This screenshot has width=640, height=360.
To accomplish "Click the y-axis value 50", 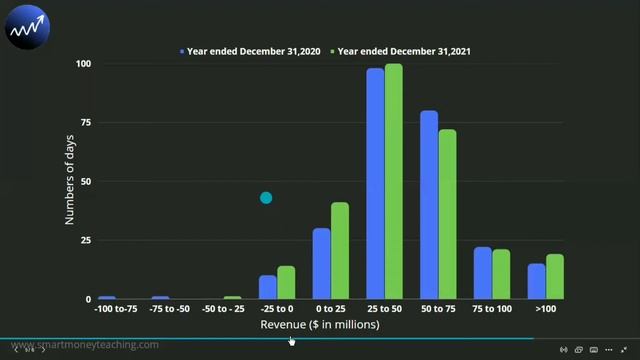I will tap(86, 182).
